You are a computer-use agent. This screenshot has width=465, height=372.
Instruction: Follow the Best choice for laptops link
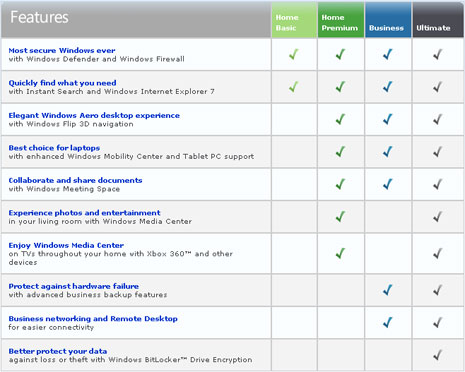[54, 148]
